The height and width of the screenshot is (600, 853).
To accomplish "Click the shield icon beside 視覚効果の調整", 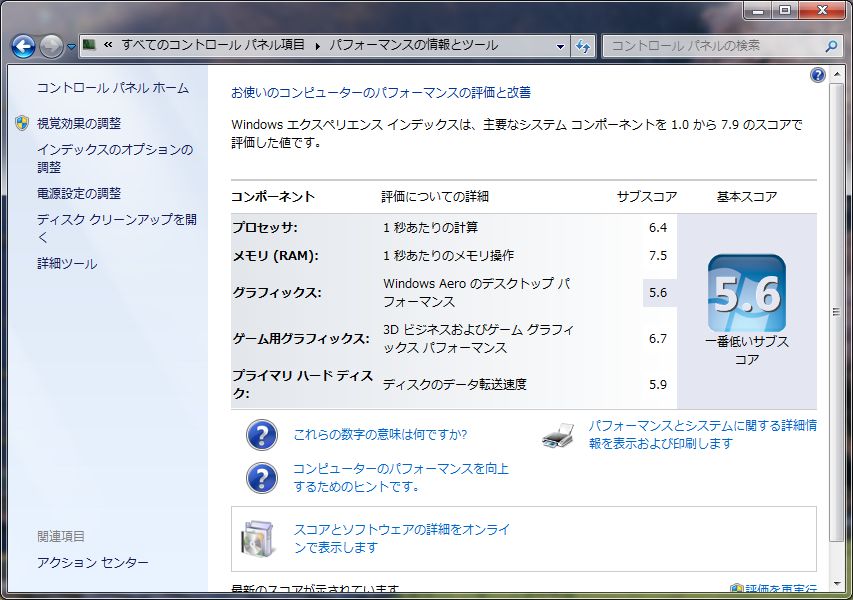I will (22, 123).
